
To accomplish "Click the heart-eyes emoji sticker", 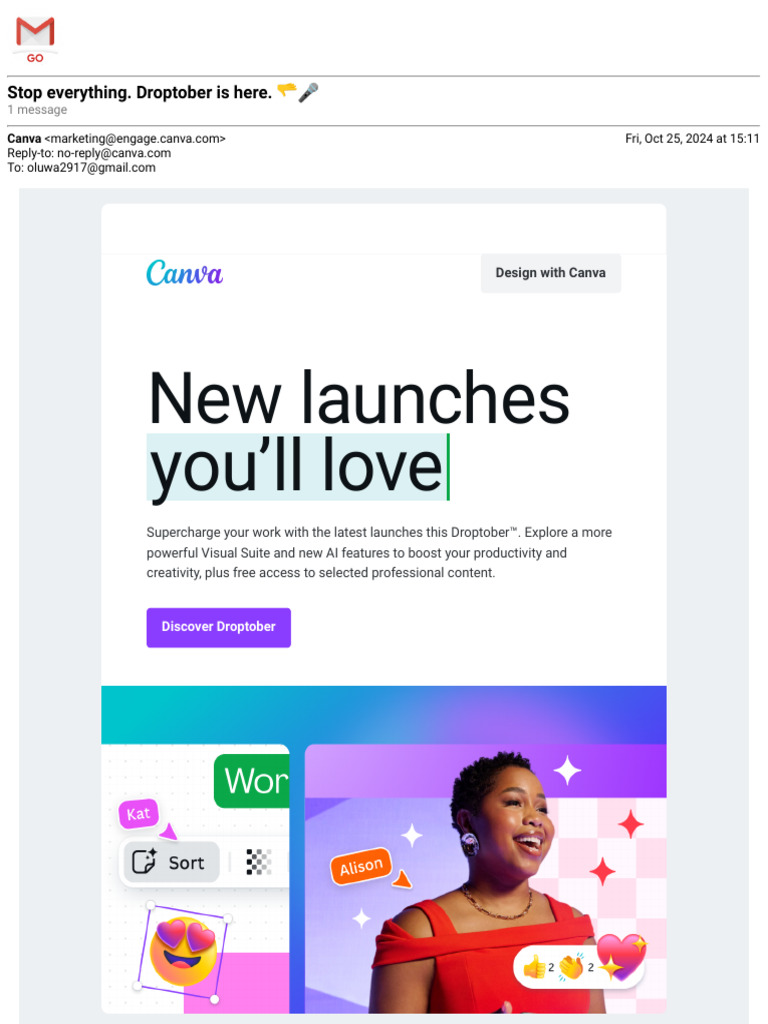I will coord(183,952).
